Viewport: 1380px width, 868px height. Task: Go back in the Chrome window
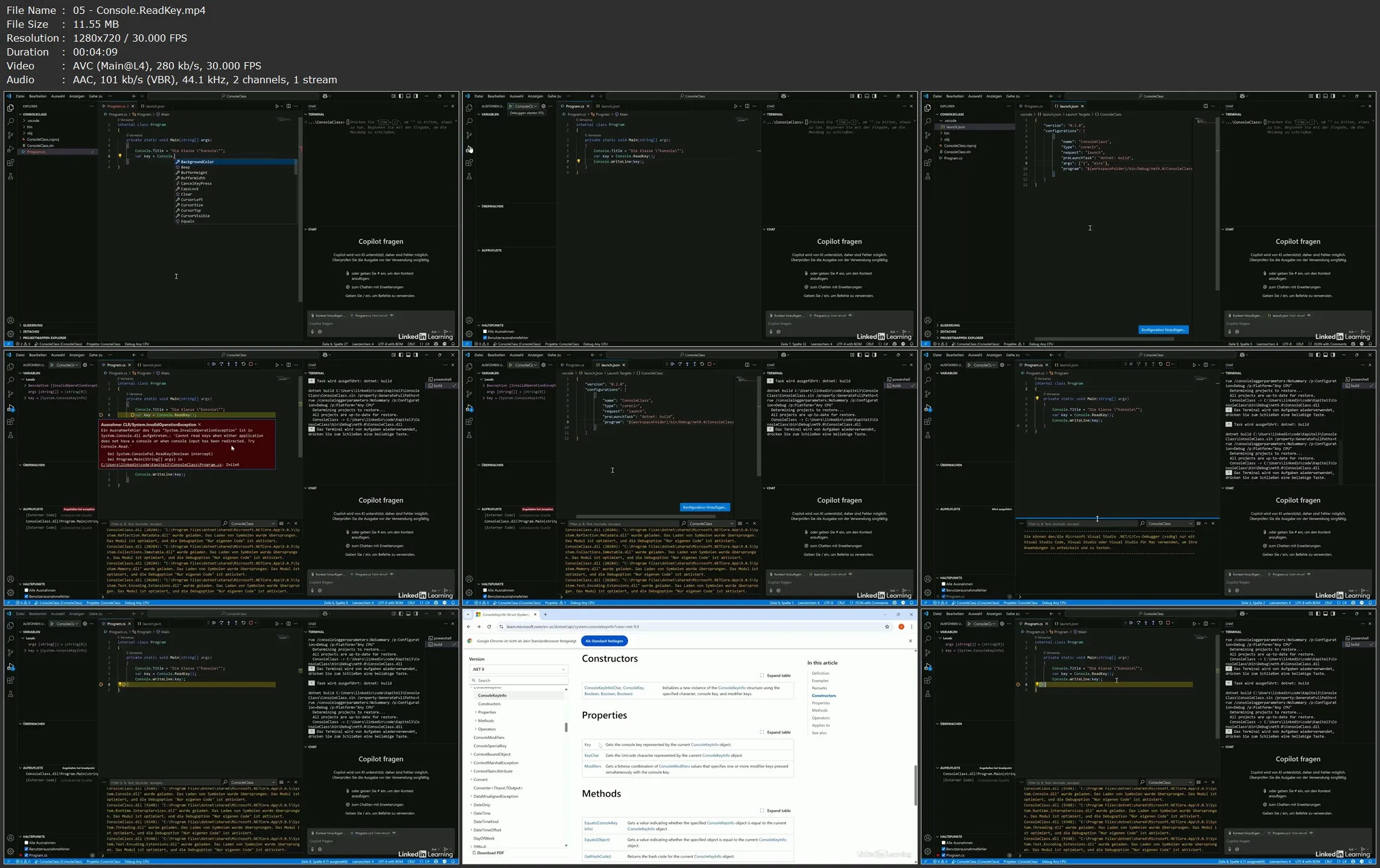click(x=469, y=627)
